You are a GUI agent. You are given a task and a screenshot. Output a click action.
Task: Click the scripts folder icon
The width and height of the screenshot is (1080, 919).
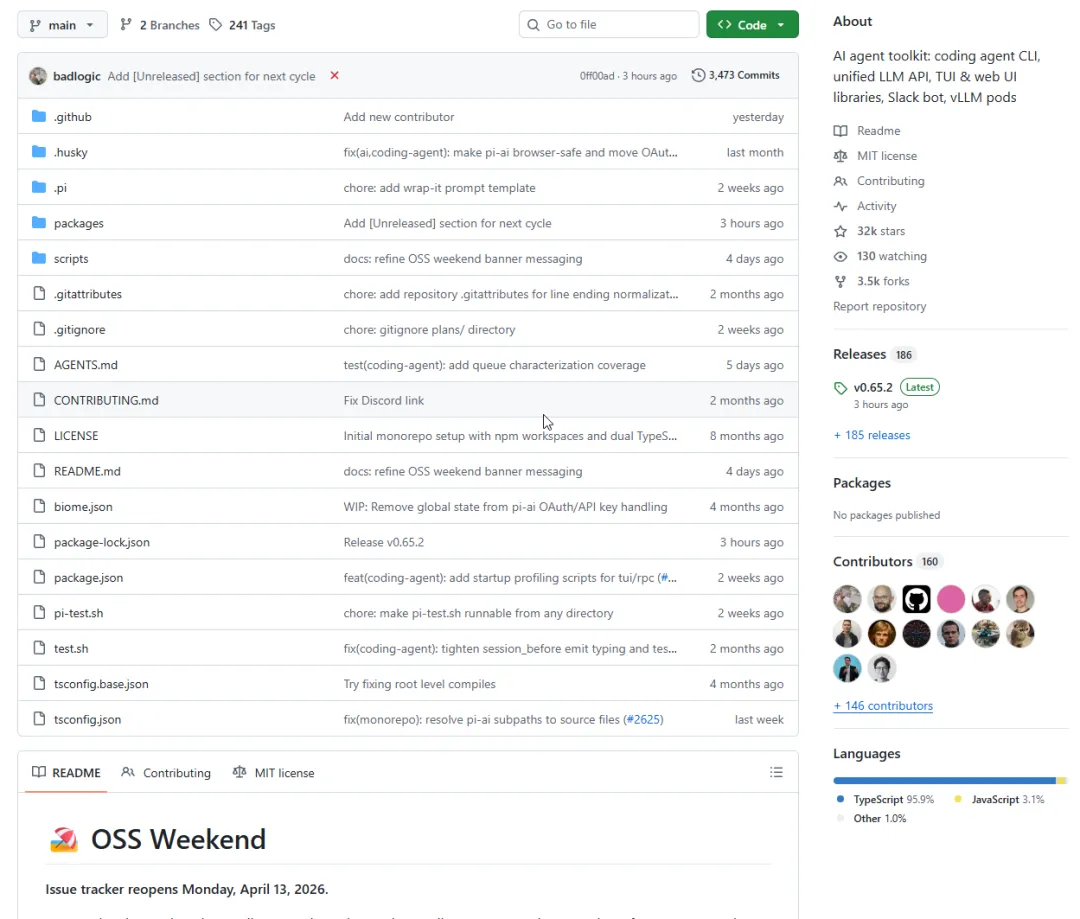[x=39, y=258]
